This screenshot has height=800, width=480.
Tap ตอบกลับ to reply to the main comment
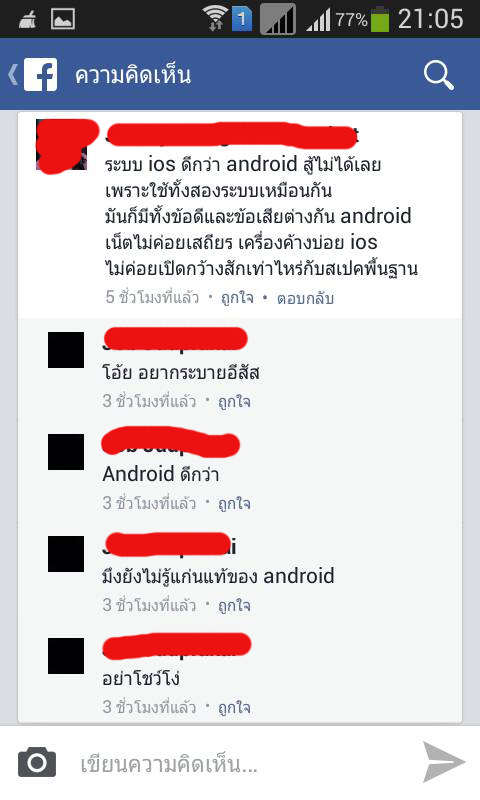[305, 298]
